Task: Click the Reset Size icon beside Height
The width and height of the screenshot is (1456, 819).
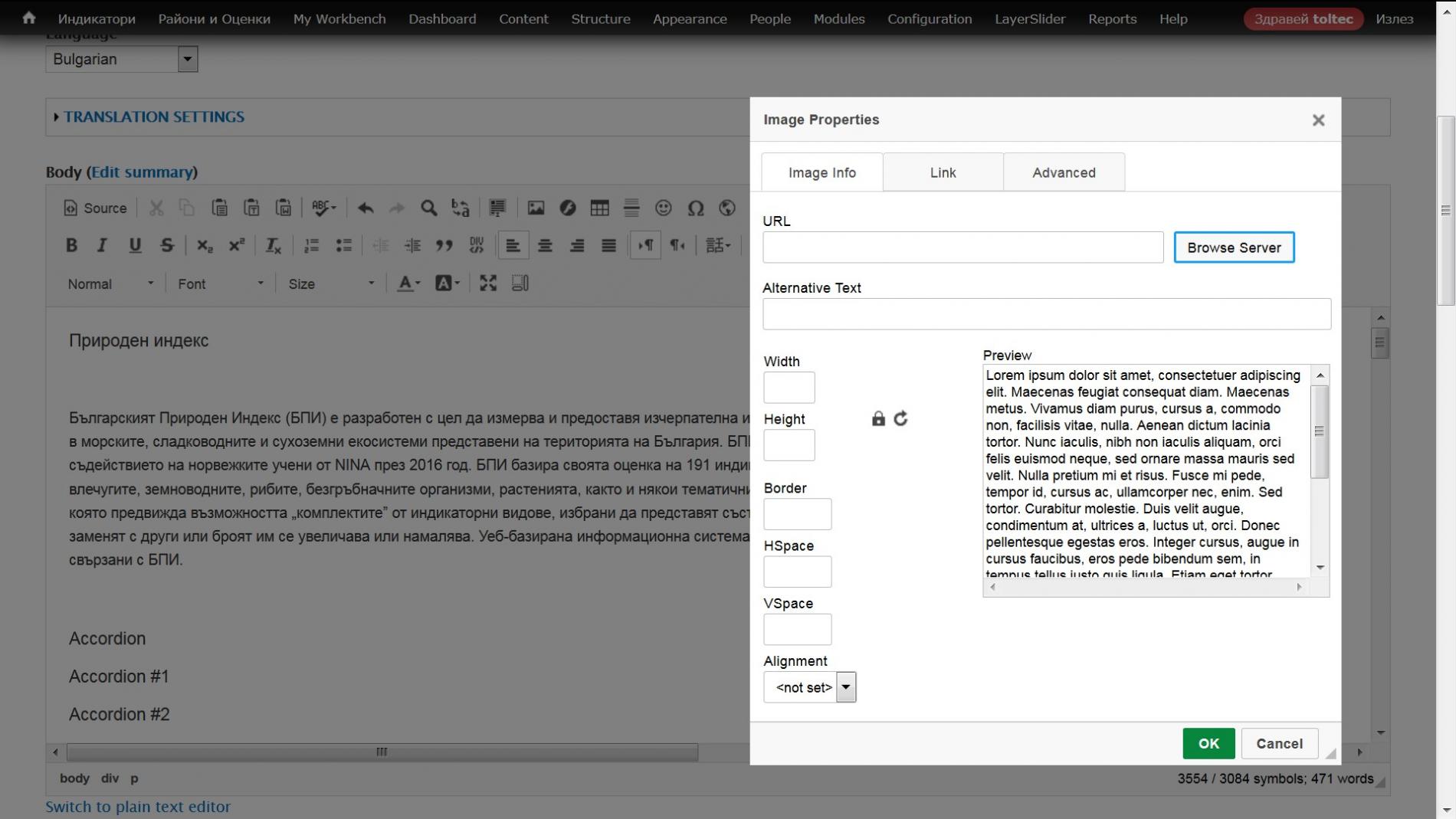Action: pyautogui.click(x=900, y=418)
